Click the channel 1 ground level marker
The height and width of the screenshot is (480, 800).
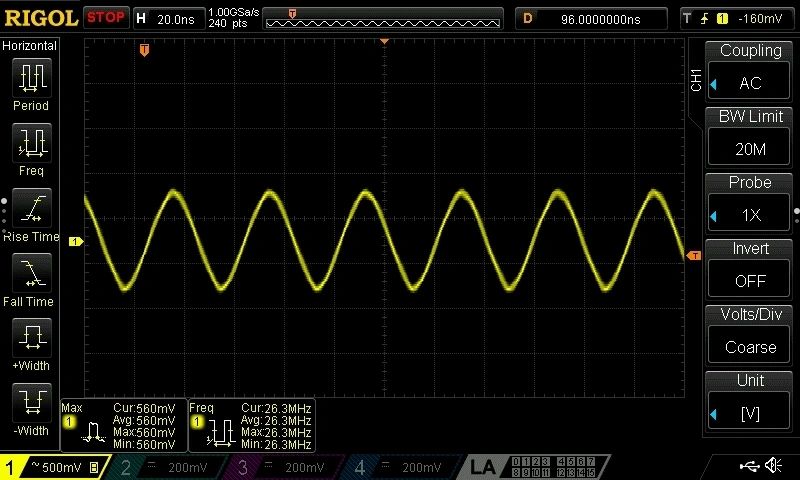click(x=76, y=241)
